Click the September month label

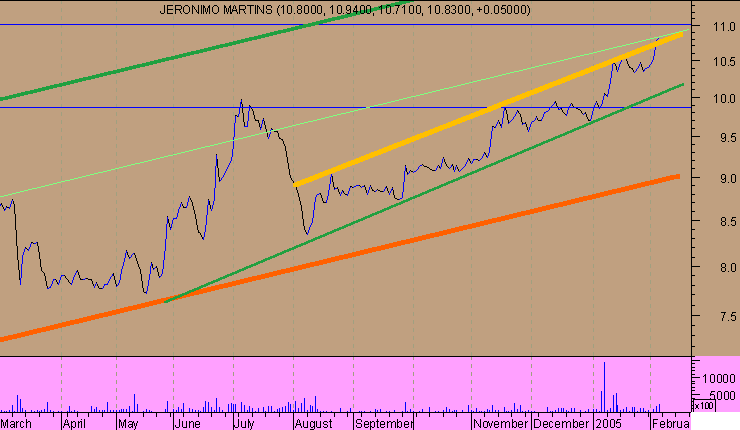click(x=384, y=423)
